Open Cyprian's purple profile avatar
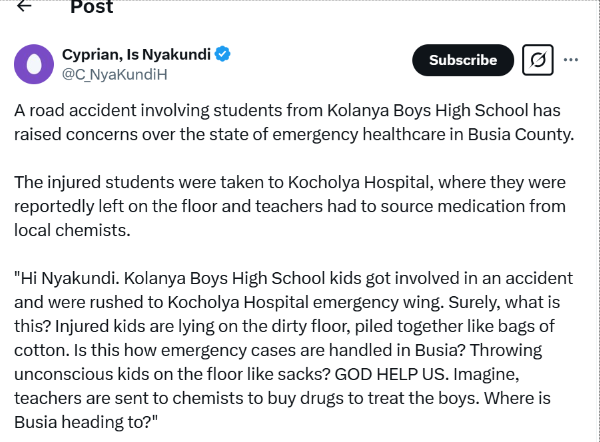The image size is (600, 442). tap(34, 64)
